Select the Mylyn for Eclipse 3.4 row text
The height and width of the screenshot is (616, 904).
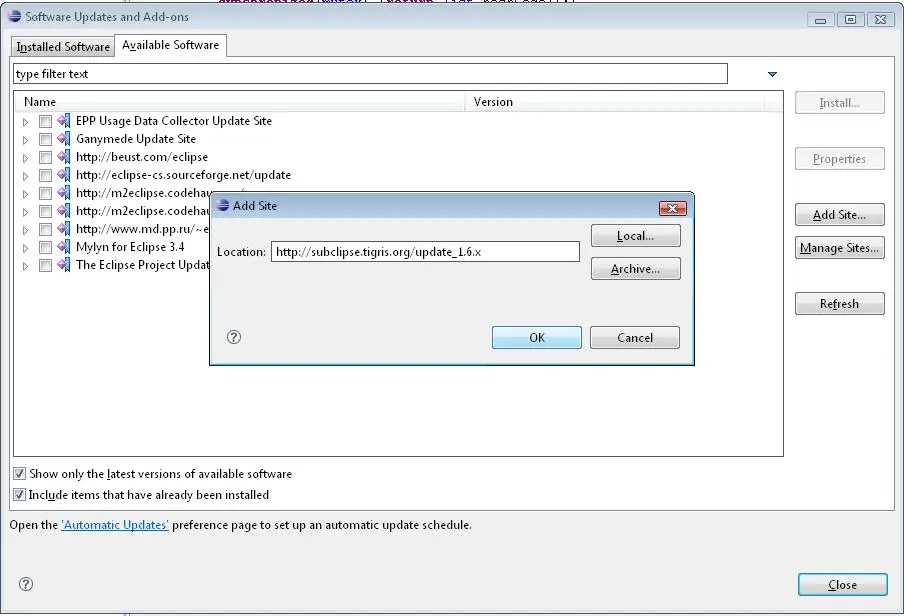(x=130, y=247)
